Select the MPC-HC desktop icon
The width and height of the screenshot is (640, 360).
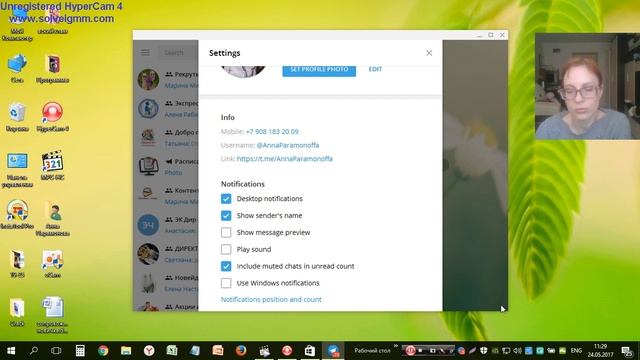pos(52,165)
